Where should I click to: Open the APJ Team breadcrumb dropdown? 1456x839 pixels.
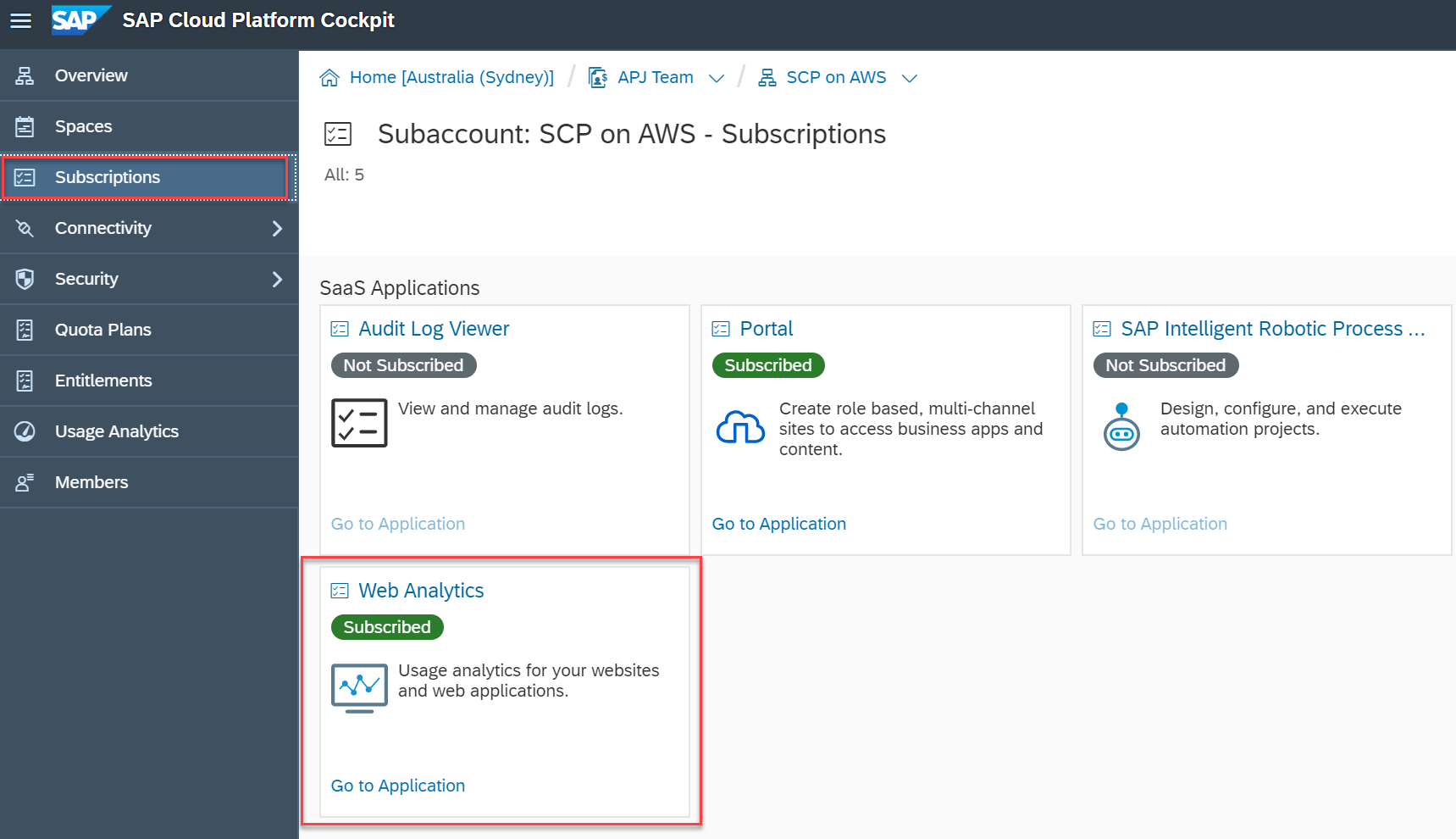(717, 78)
